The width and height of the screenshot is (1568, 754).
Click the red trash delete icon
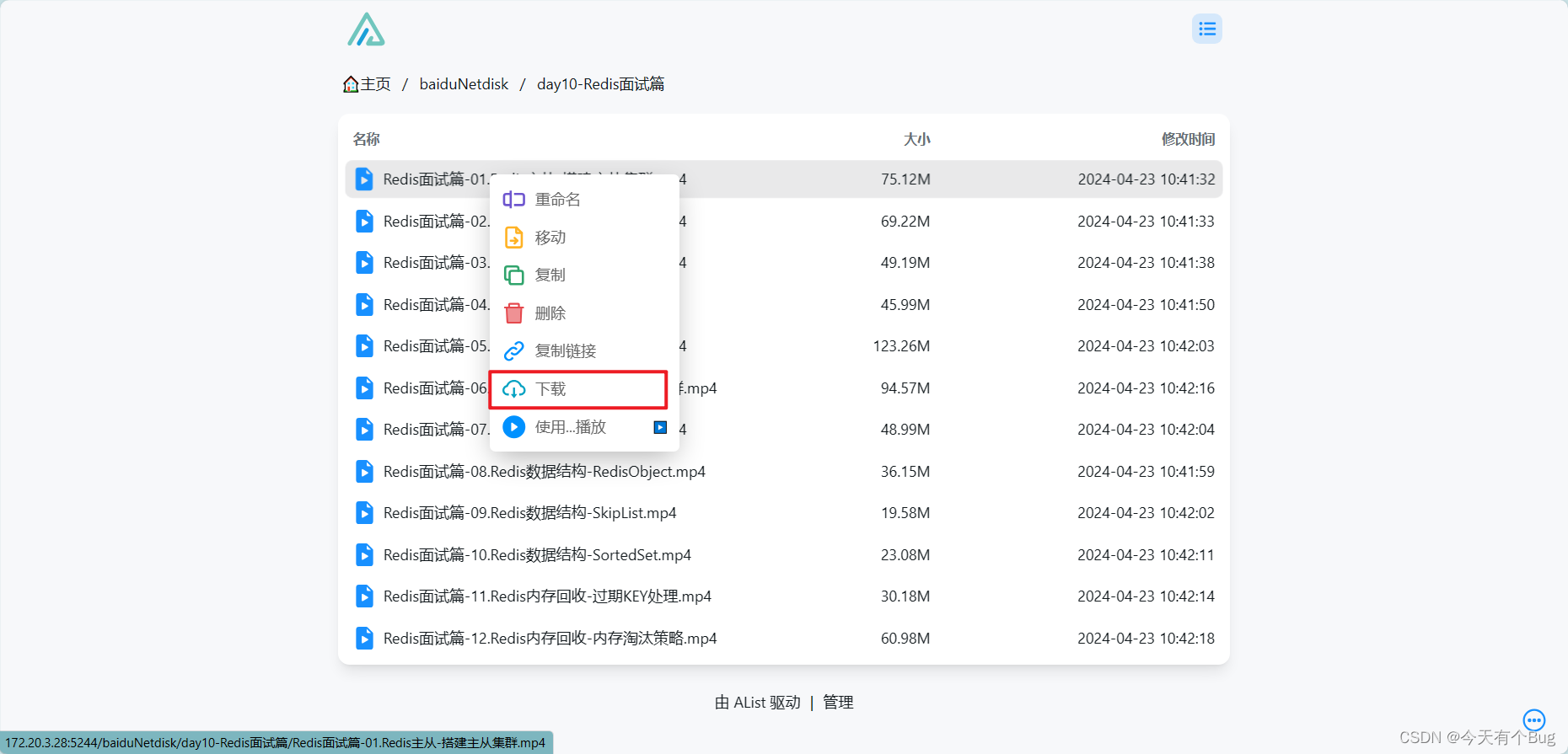(513, 313)
